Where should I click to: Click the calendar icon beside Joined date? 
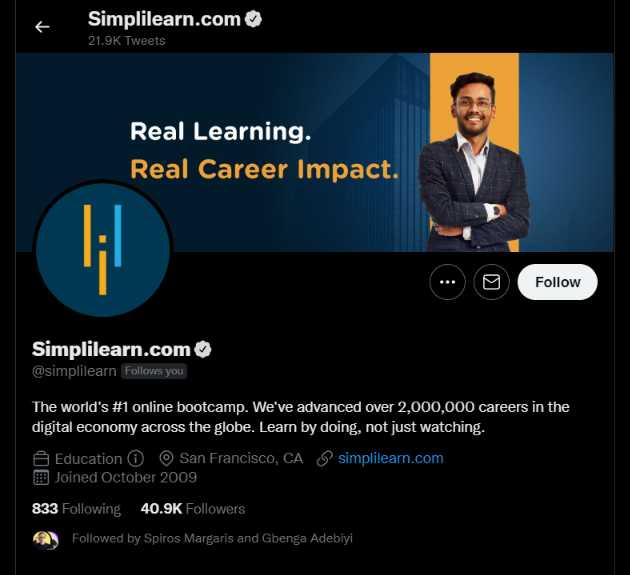point(41,477)
